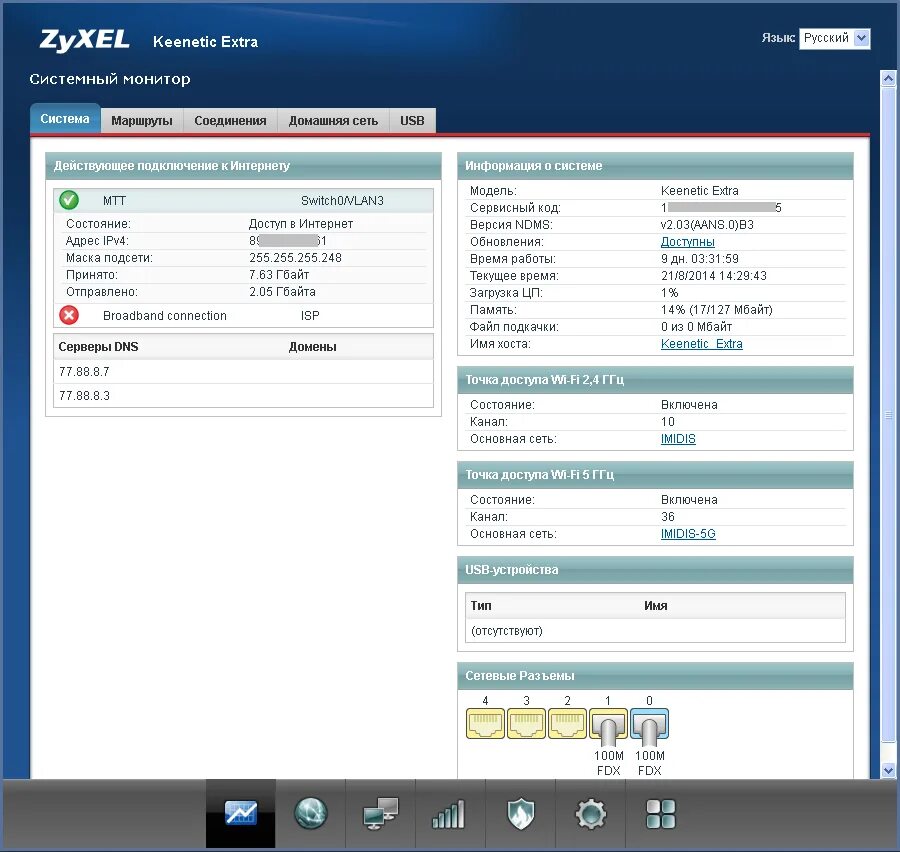
Task: Click the scrollbar down arrow
Action: (889, 770)
